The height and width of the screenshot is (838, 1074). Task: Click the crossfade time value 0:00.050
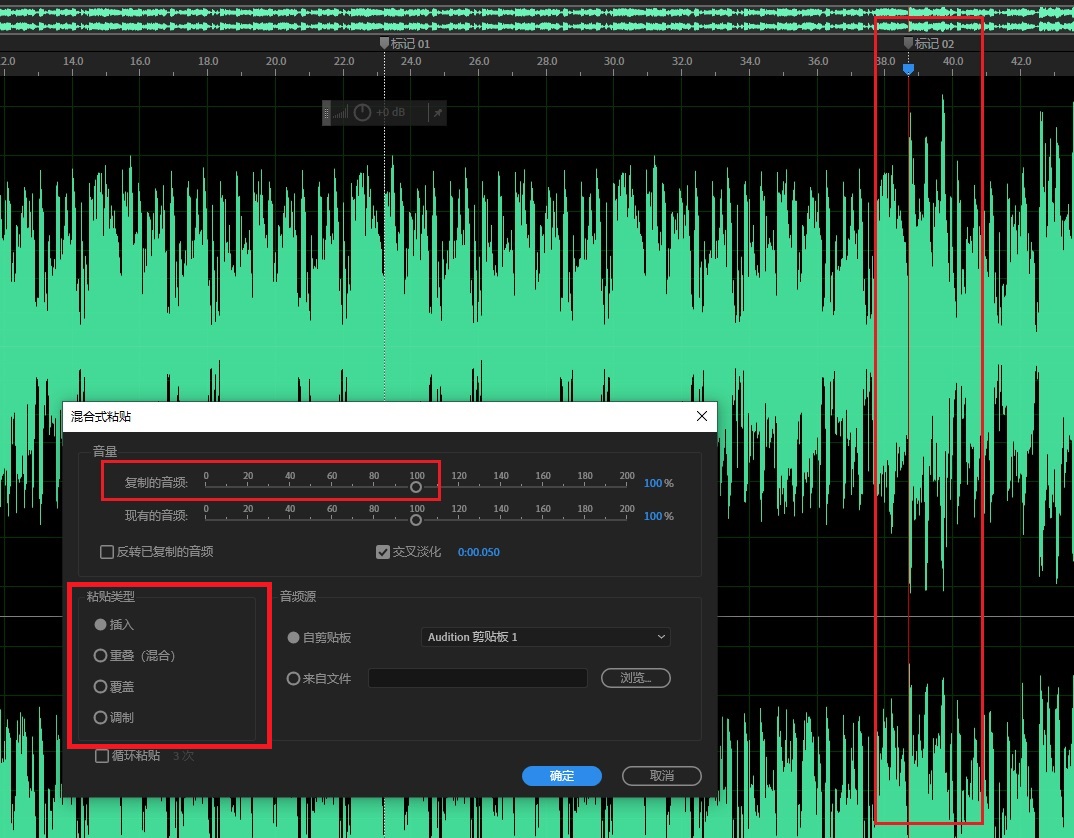pos(478,552)
